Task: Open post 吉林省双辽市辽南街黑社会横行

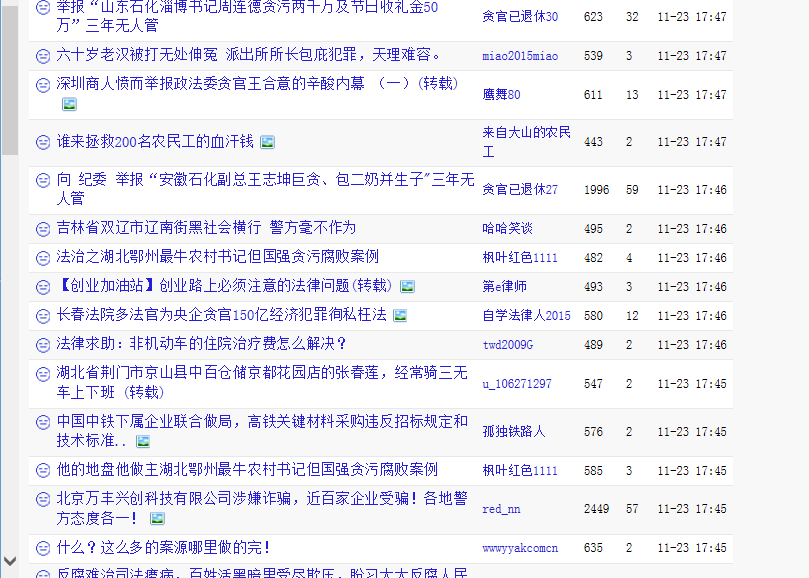Action: click(206, 228)
